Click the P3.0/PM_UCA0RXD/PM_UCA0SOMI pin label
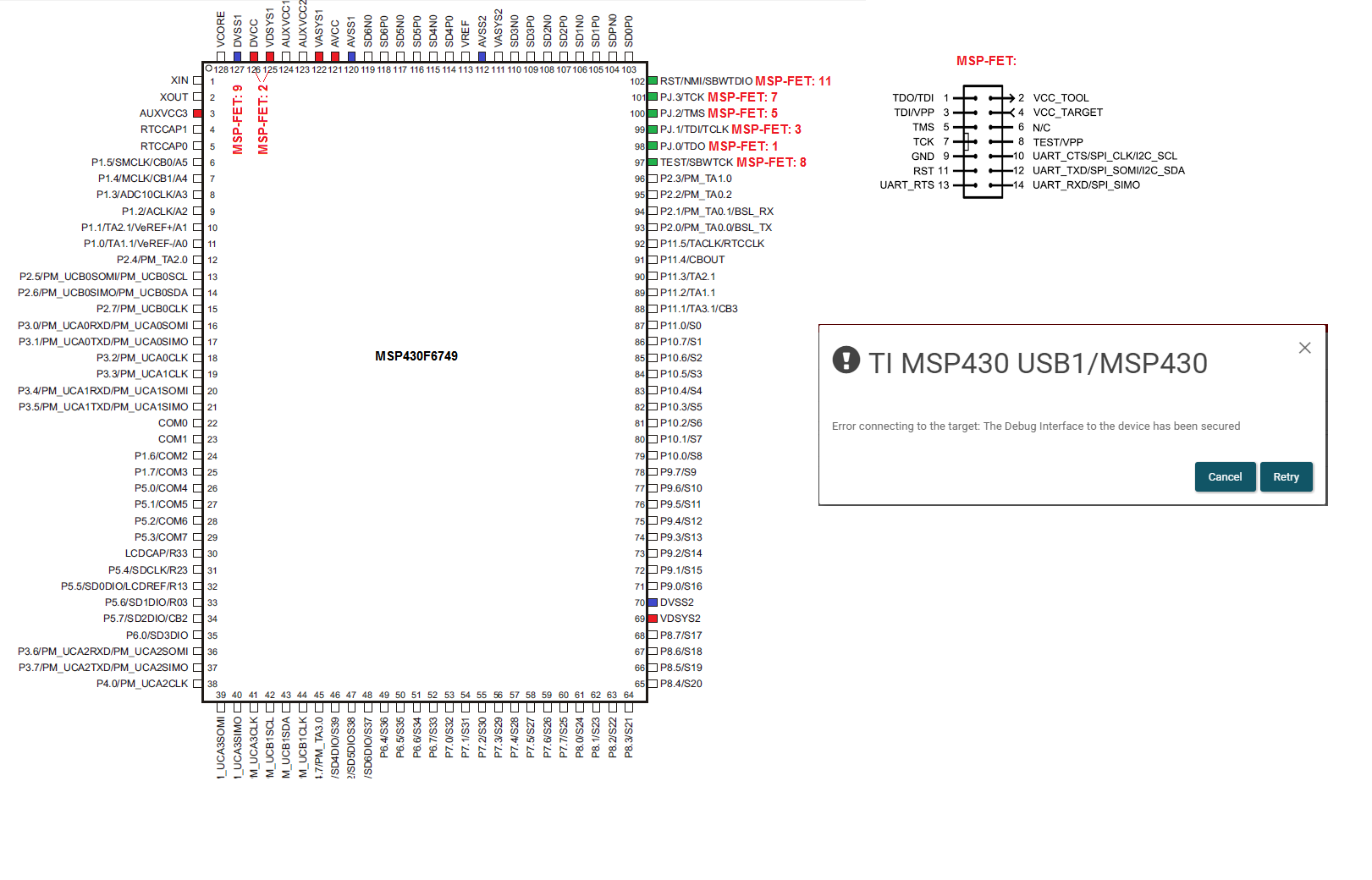1372x880 pixels. point(103,326)
